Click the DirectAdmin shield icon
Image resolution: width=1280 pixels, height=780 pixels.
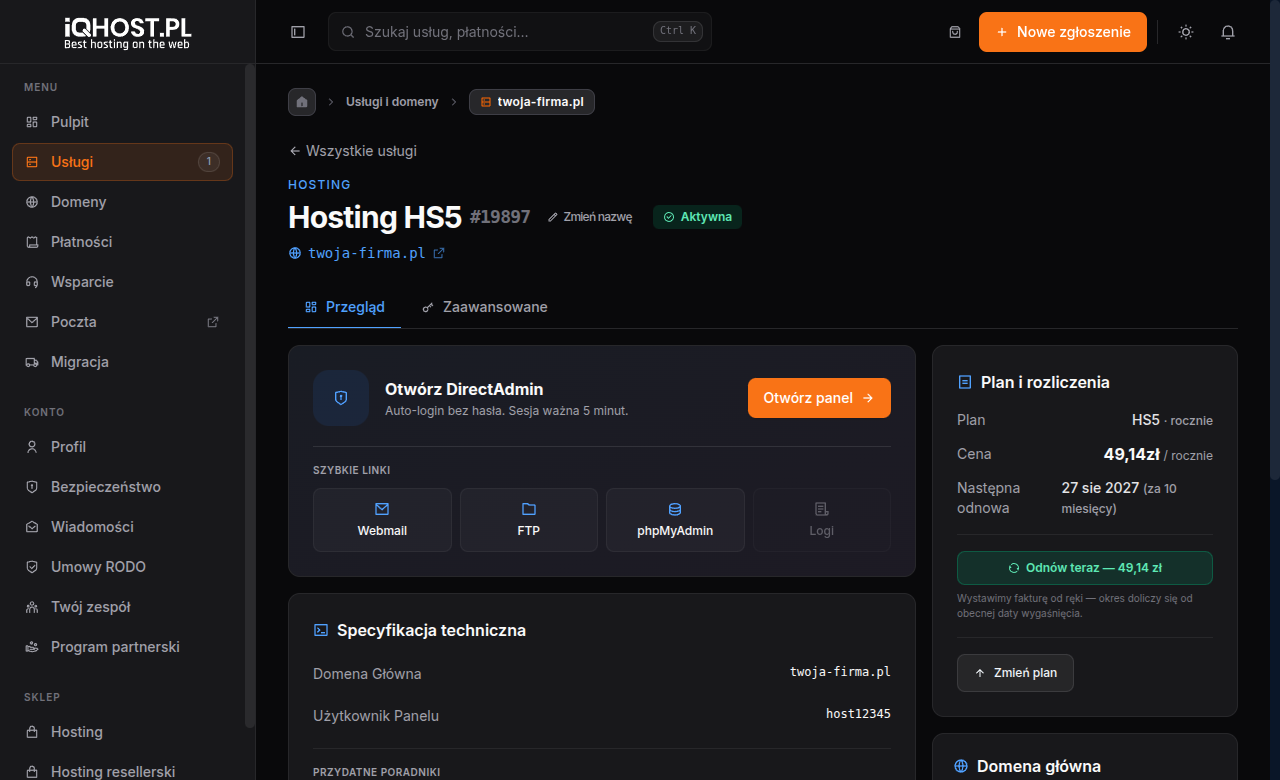pos(341,398)
